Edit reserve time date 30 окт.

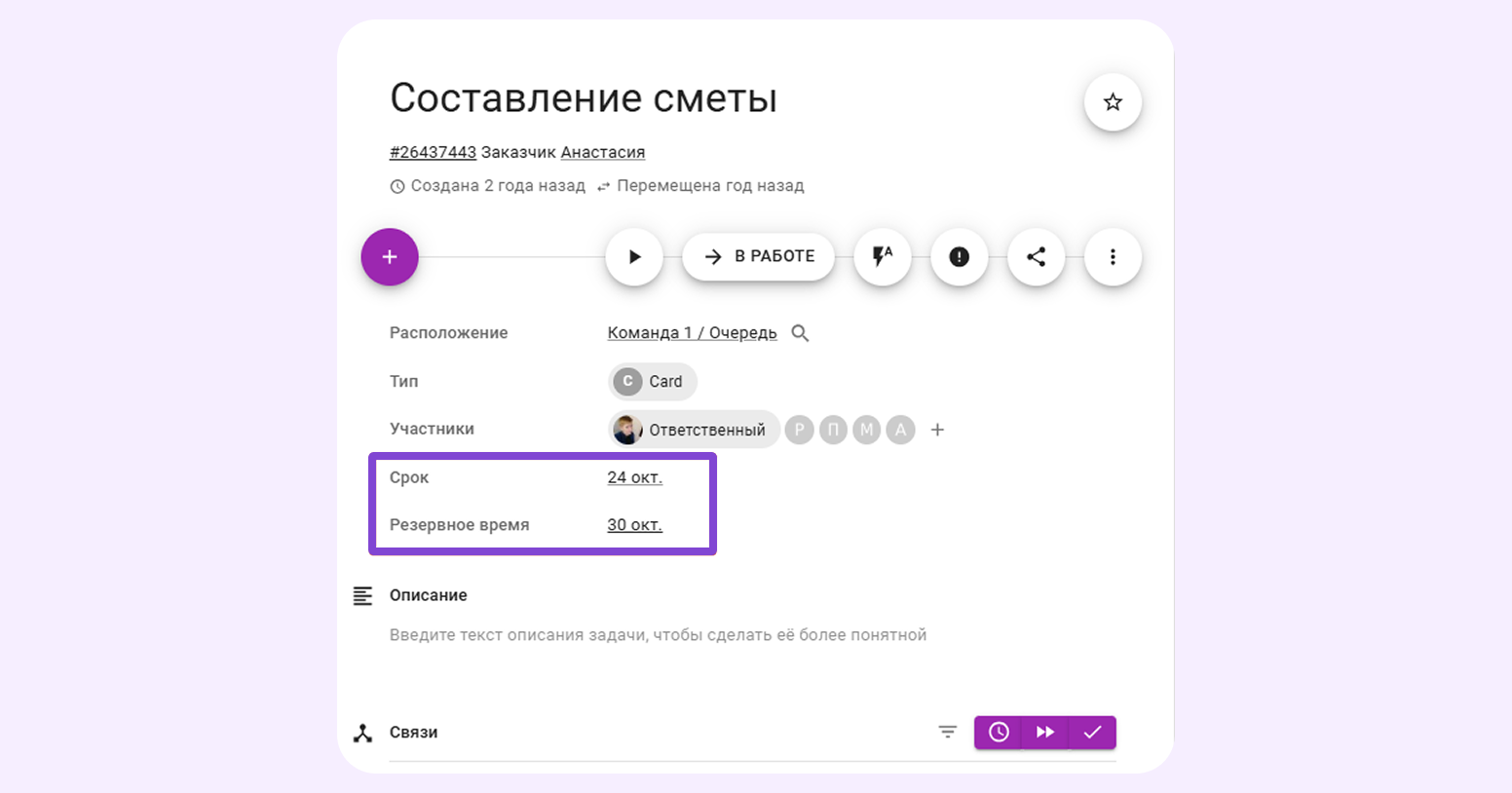click(x=634, y=525)
